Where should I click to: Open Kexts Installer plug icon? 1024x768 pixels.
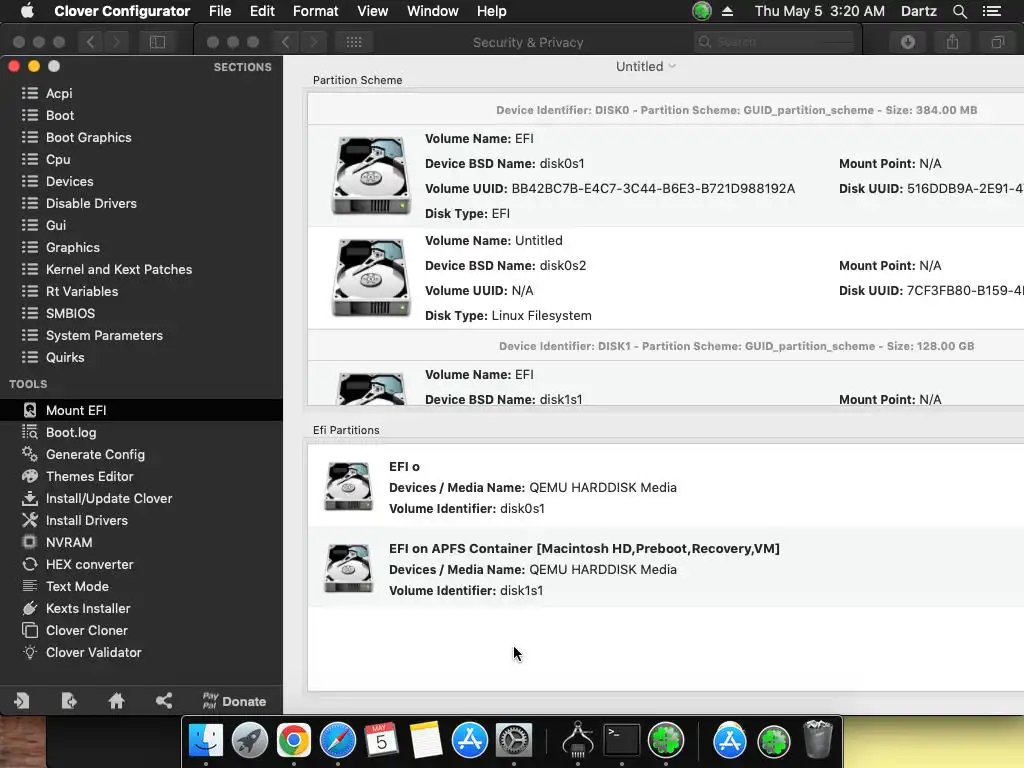tap(30, 608)
